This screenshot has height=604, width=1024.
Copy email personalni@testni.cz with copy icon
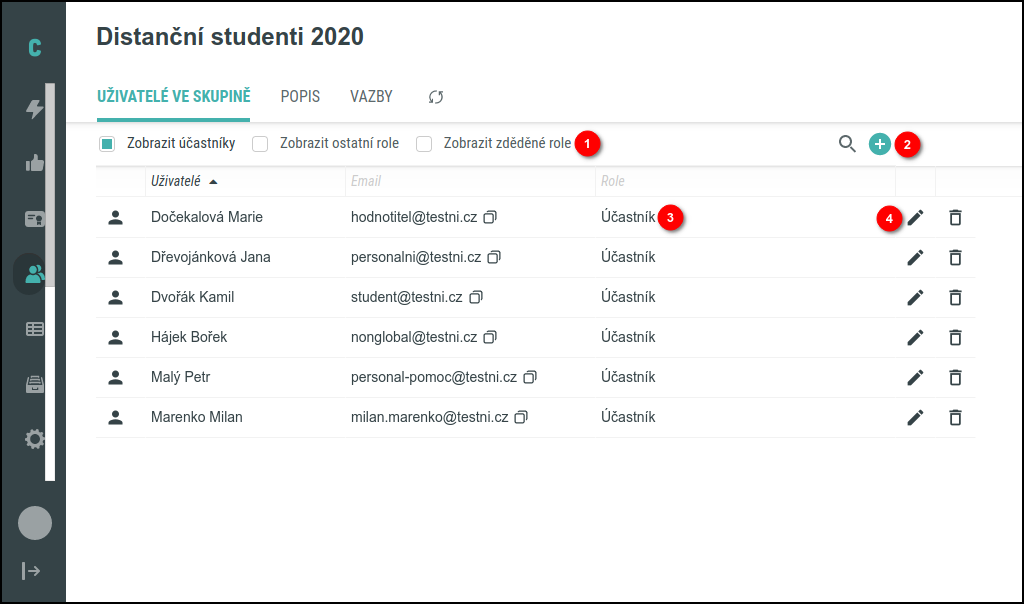pyautogui.click(x=494, y=257)
